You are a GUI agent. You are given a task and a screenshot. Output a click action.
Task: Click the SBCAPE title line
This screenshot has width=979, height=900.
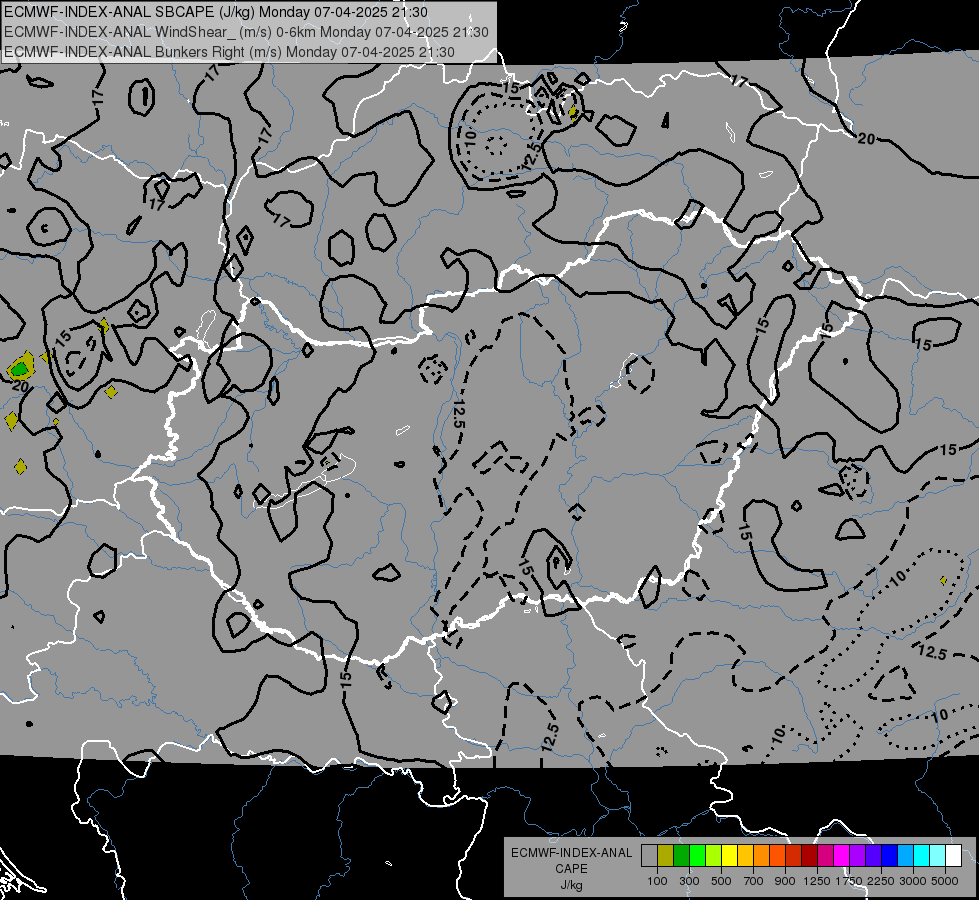click(x=216, y=12)
